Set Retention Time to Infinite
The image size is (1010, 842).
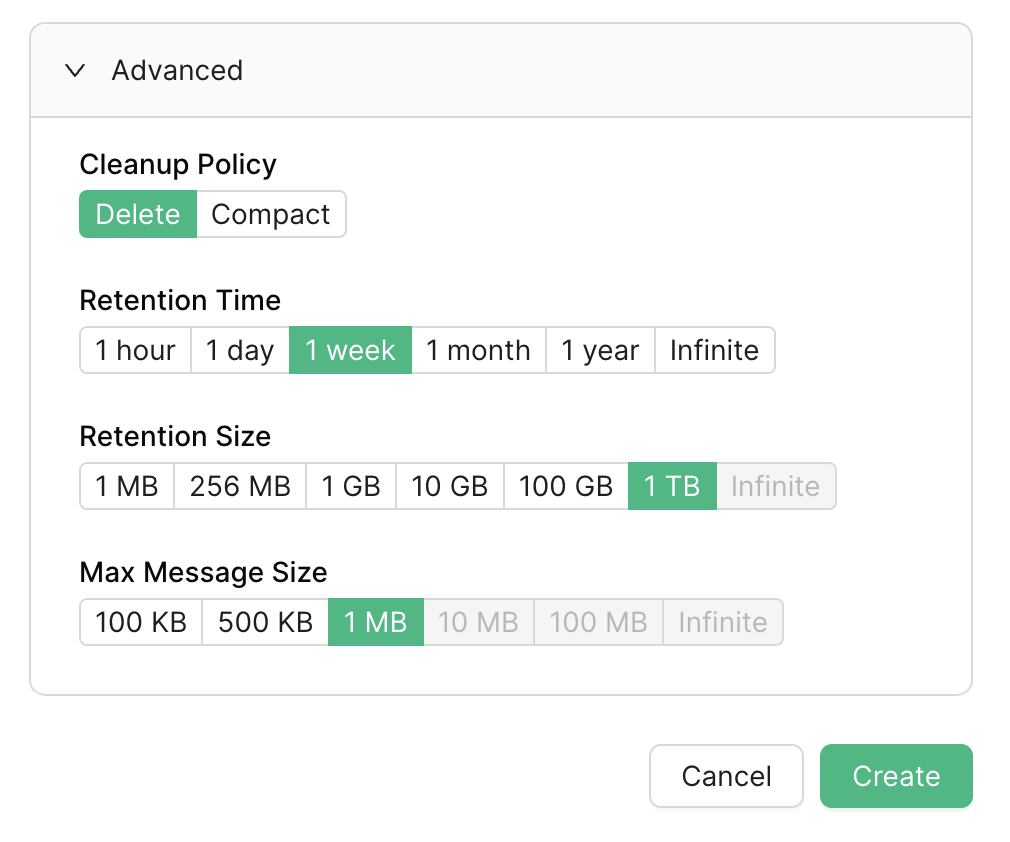(715, 350)
